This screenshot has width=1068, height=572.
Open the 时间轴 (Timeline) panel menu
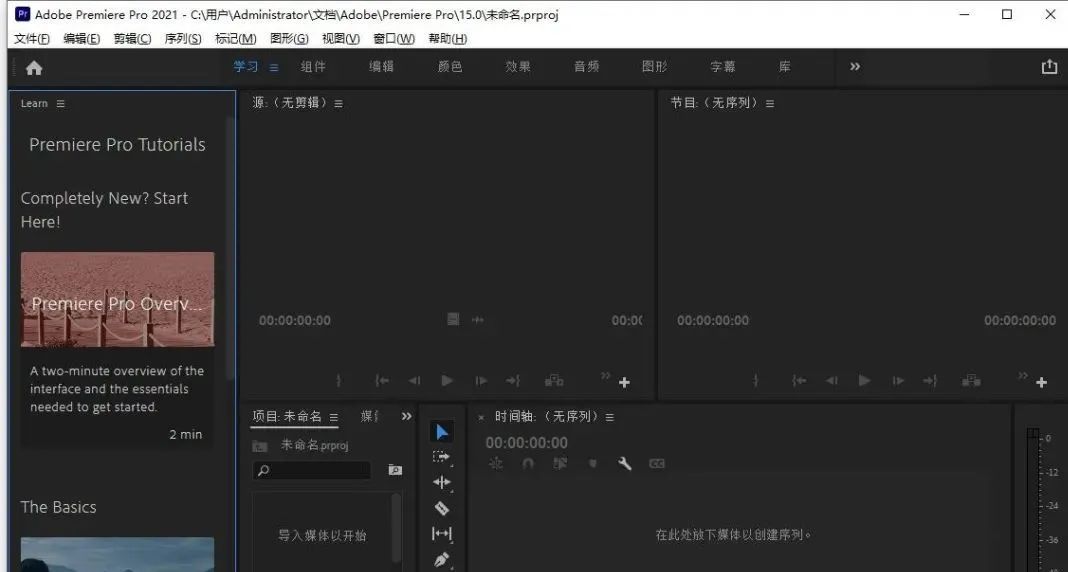click(x=610, y=417)
